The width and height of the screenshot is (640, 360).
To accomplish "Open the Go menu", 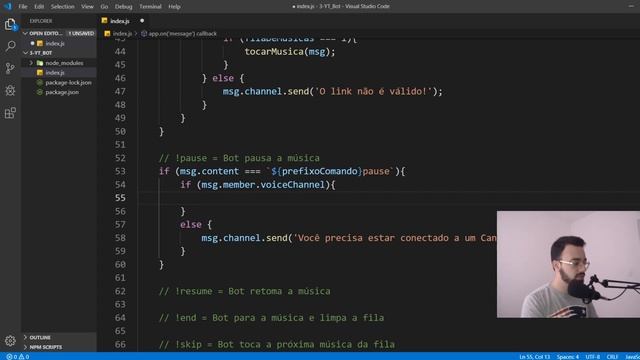I will pos(104,7).
